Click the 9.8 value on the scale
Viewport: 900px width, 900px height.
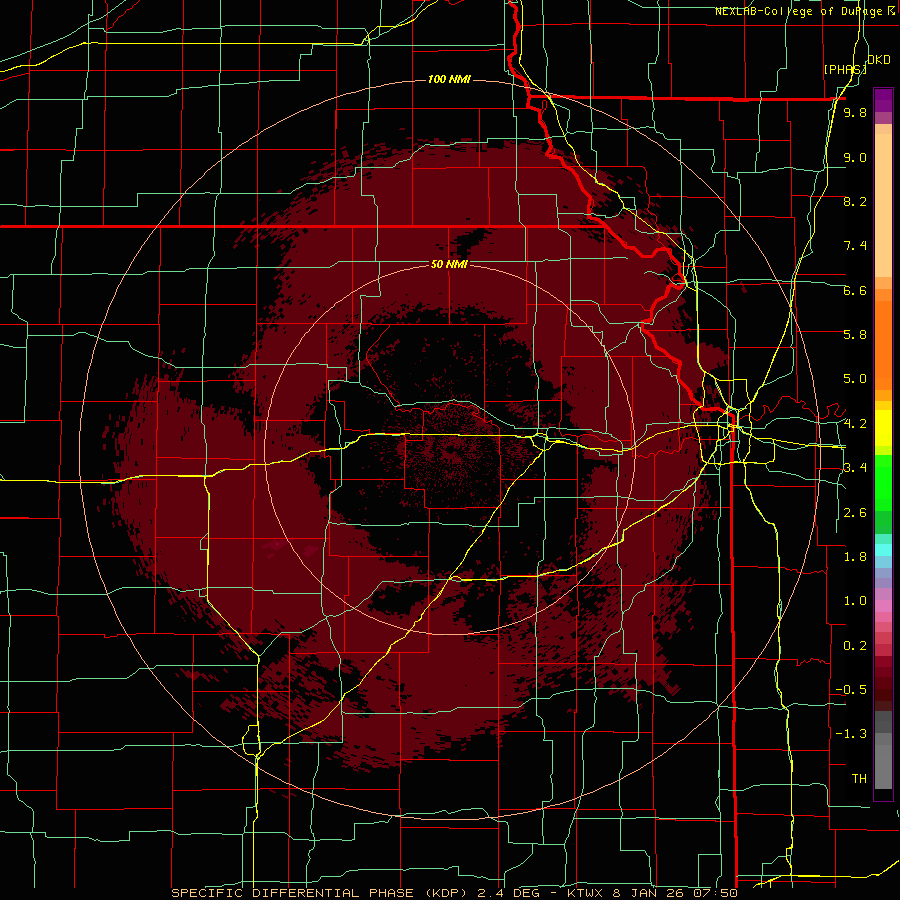(855, 112)
